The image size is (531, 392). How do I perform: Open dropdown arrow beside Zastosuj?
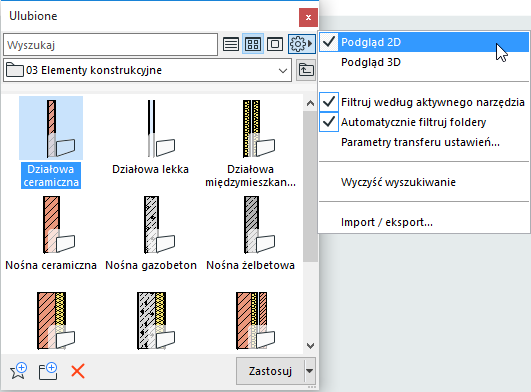(310, 371)
